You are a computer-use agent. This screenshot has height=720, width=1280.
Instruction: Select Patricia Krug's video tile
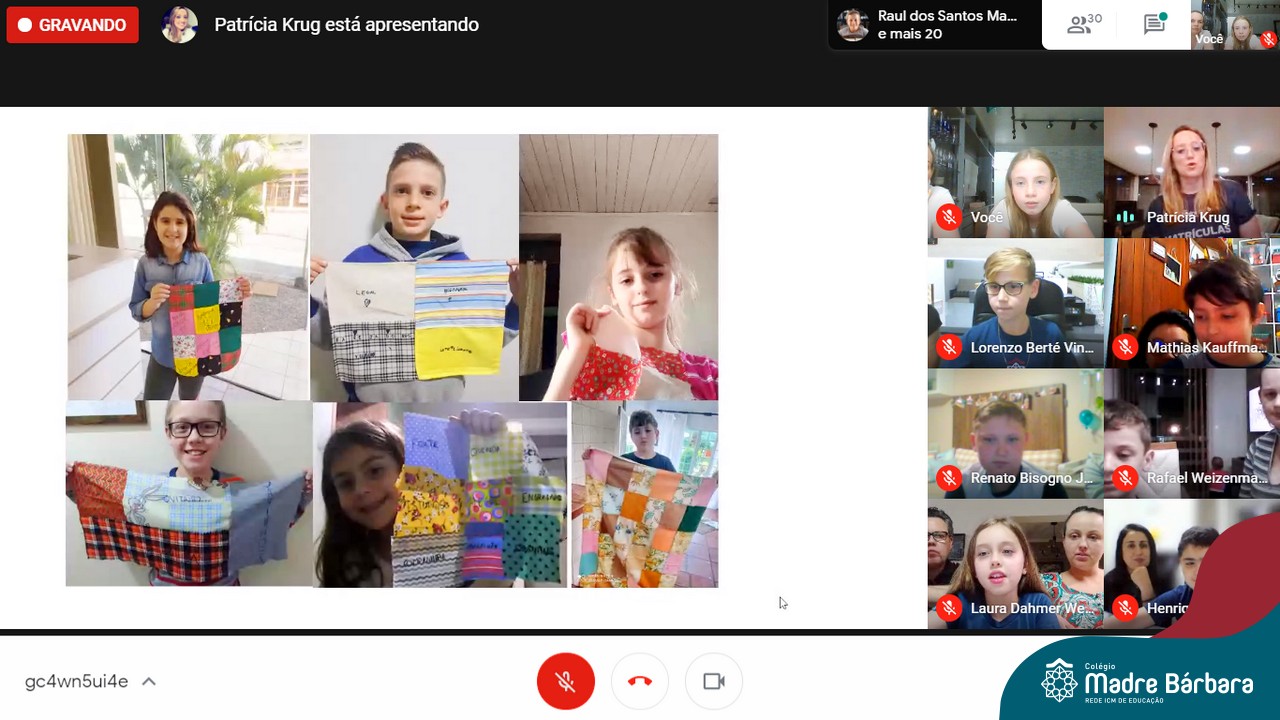click(x=1191, y=172)
